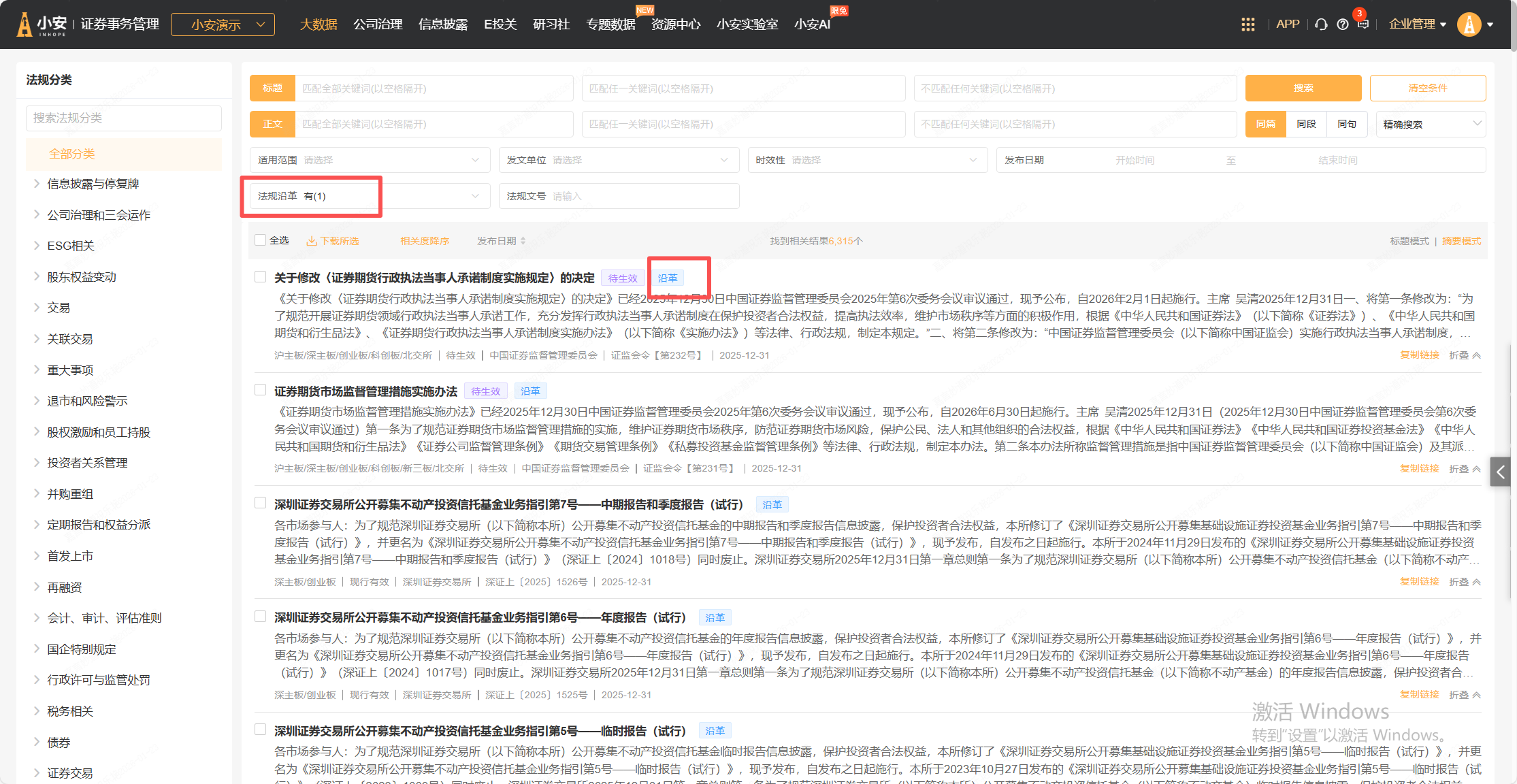The height and width of the screenshot is (784, 1517).
Task: Click the customer service headset icon
Action: [1321, 24]
